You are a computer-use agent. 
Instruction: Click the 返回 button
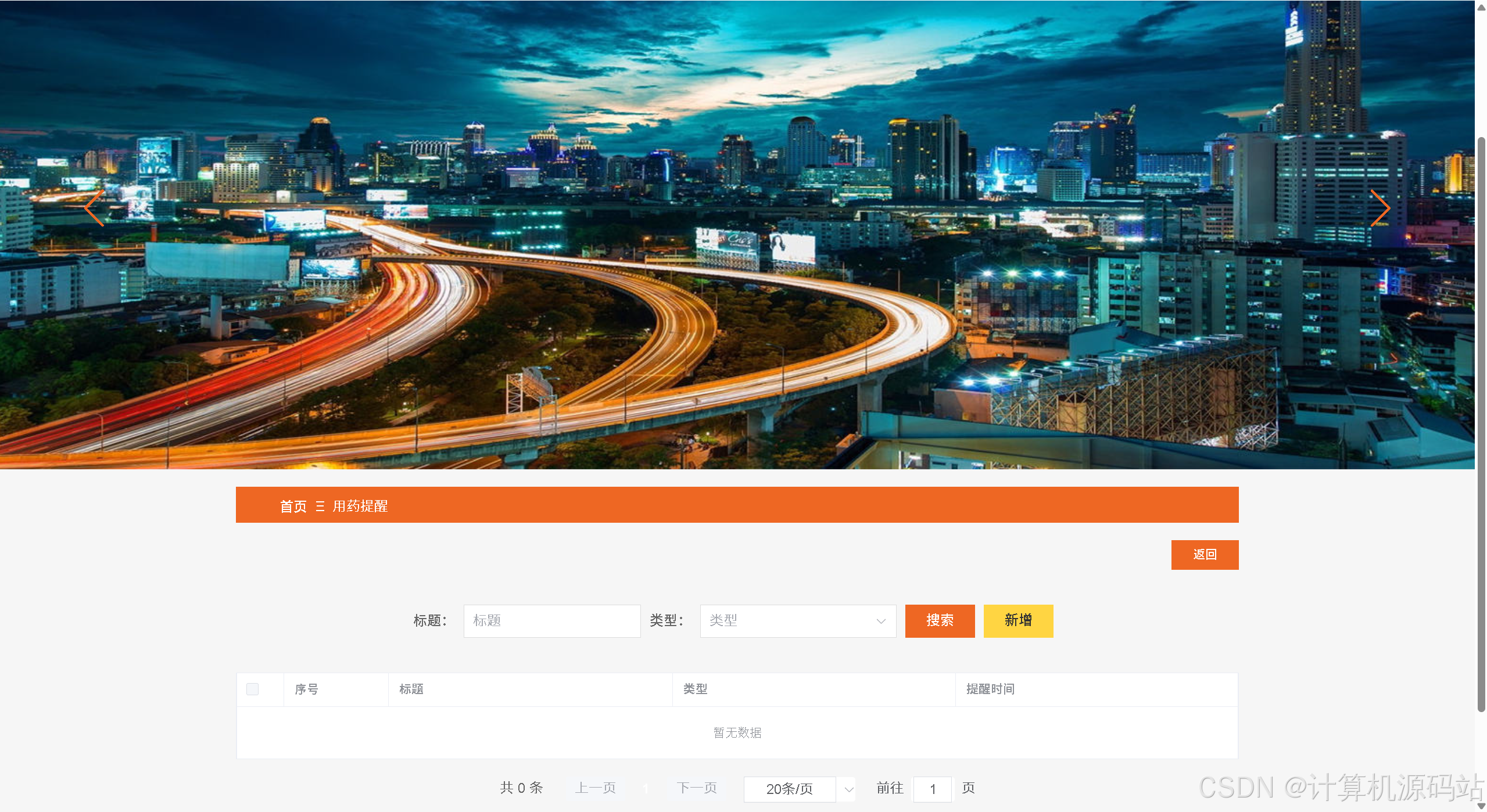1205,555
